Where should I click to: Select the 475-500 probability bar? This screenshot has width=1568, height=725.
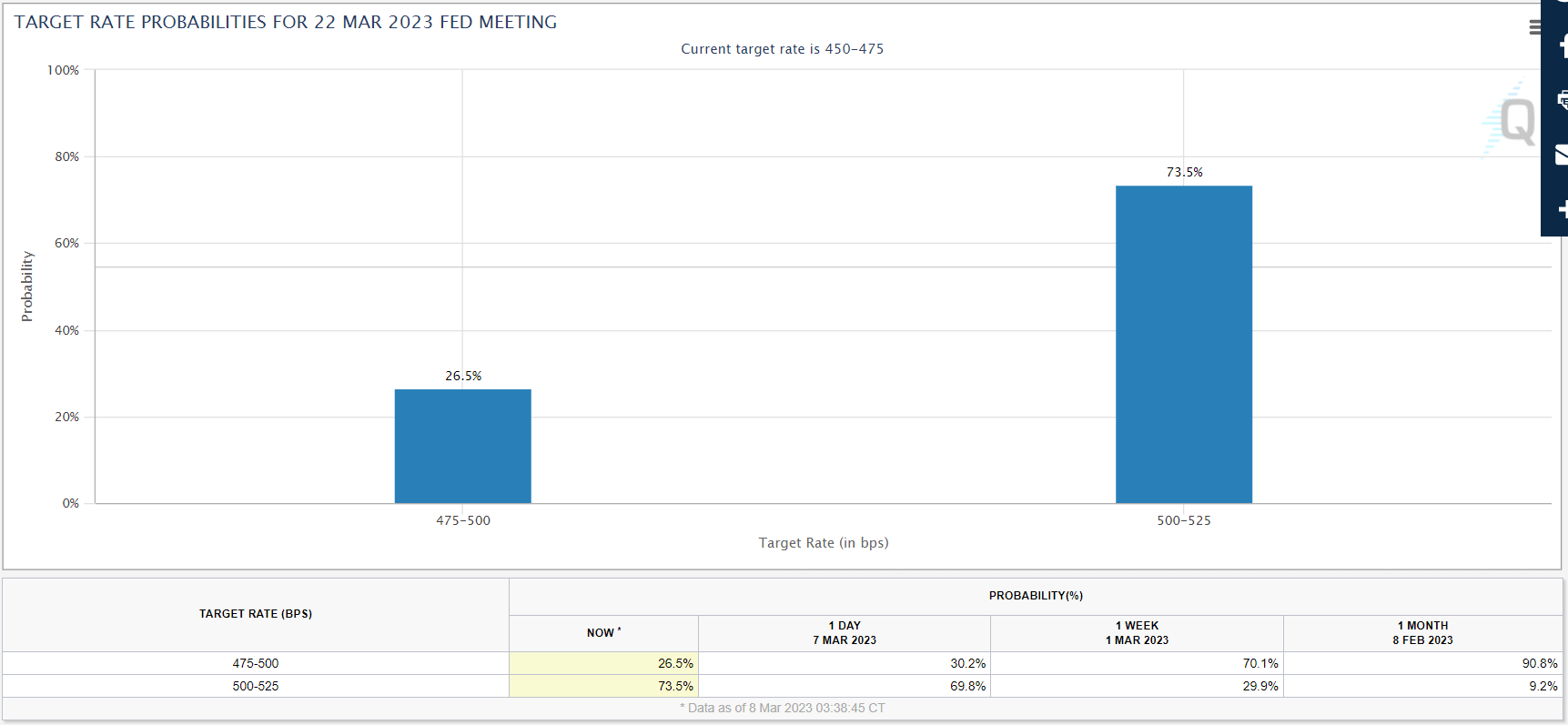pos(462,446)
